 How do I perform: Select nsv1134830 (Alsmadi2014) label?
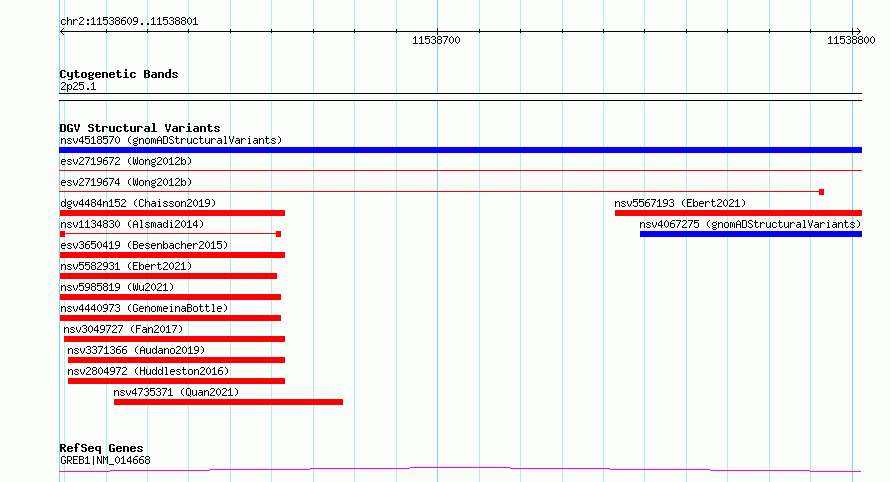pos(132,224)
